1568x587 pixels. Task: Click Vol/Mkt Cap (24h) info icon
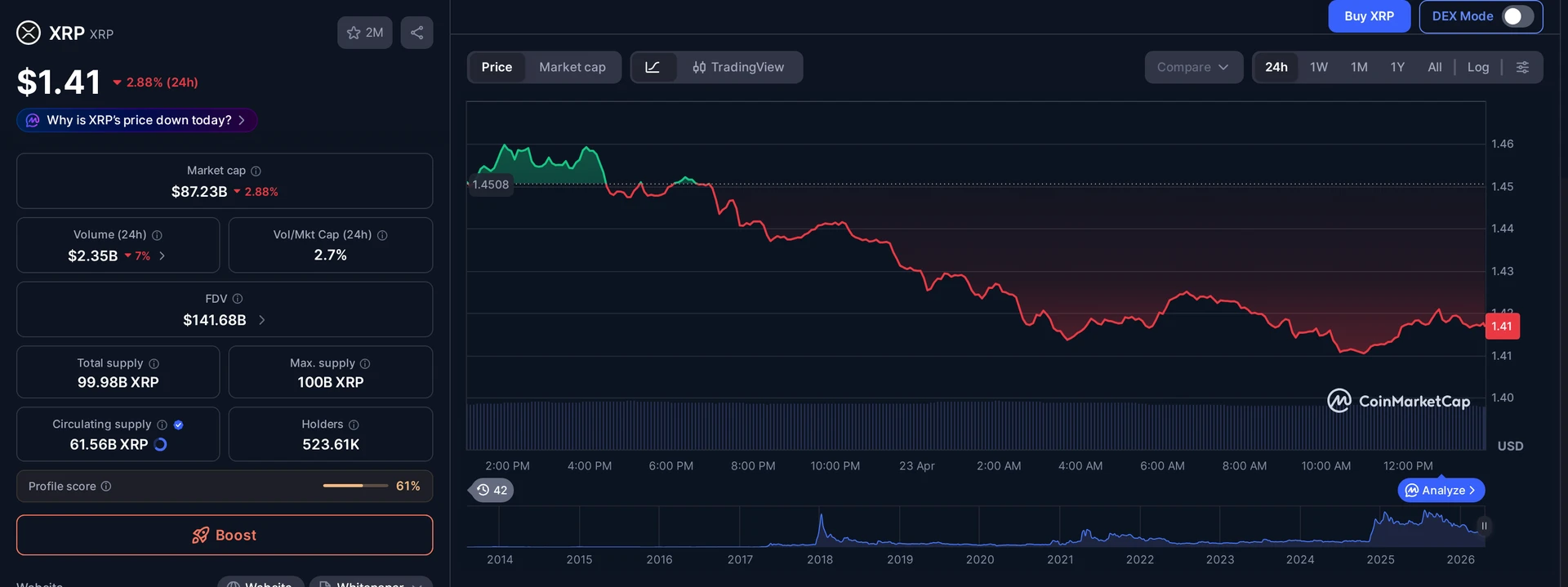click(382, 235)
